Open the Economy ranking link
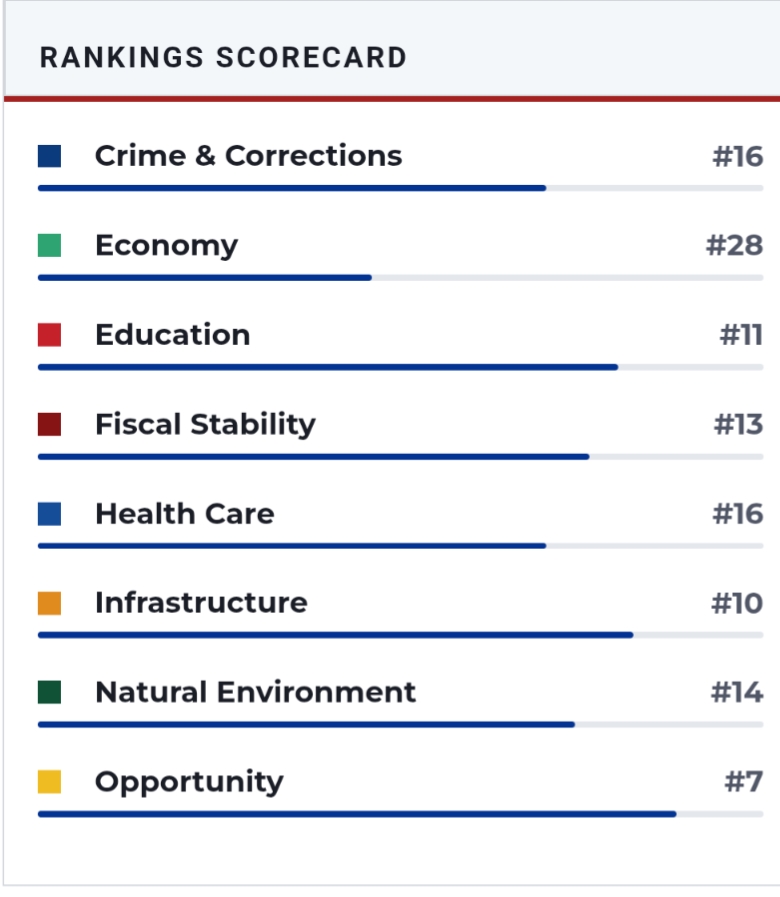 click(166, 245)
